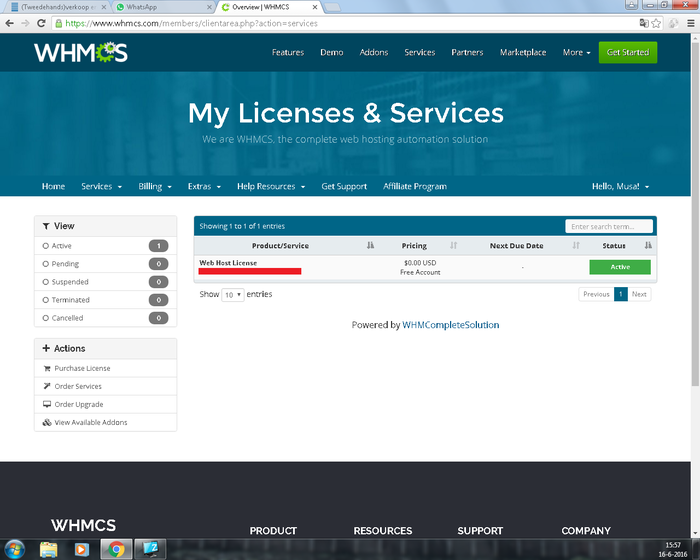Open the translate icon in address bar

pos(644,23)
